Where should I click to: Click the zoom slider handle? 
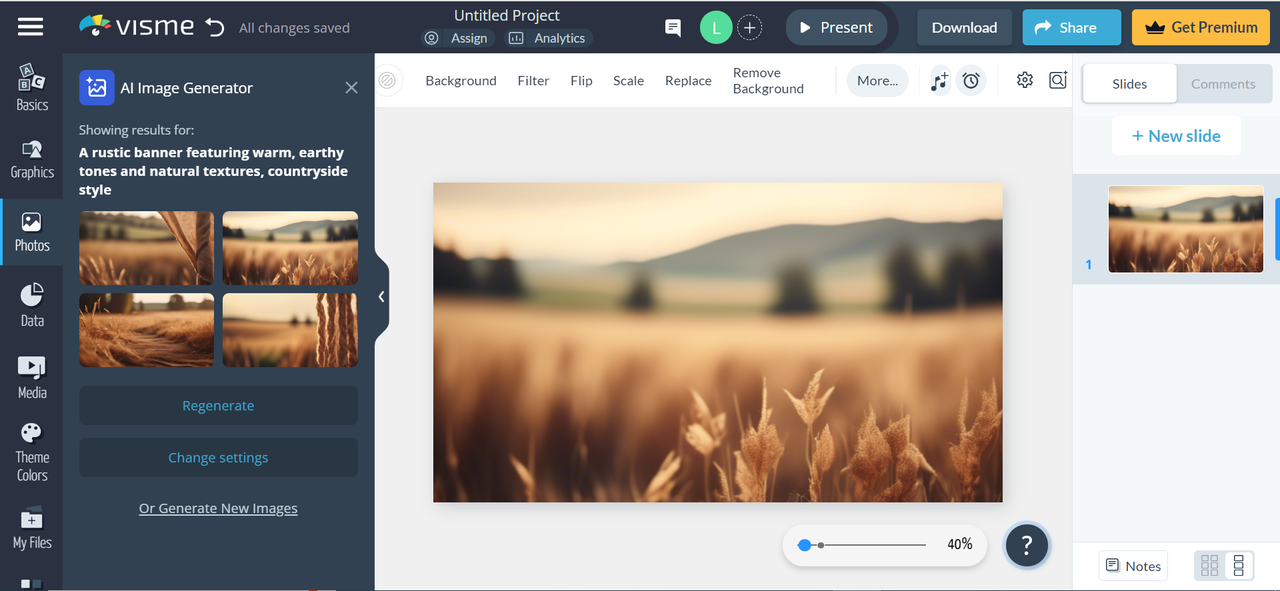coord(804,545)
